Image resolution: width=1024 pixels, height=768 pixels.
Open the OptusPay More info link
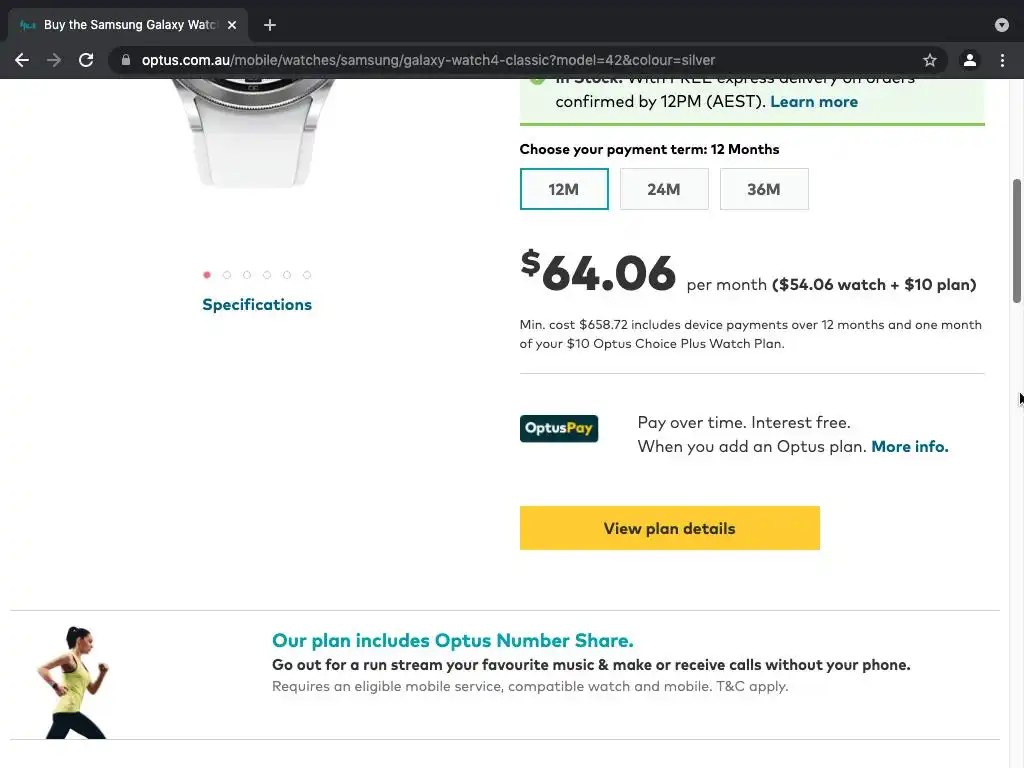point(910,447)
